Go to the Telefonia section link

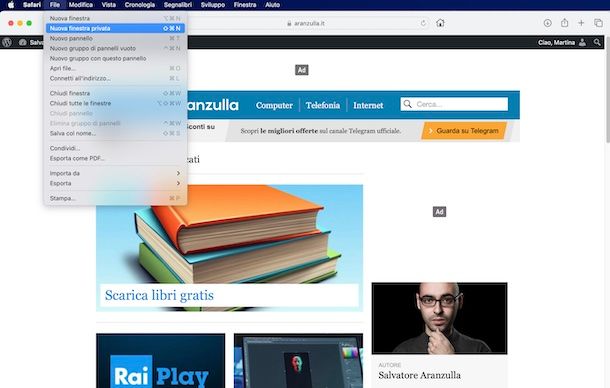pyautogui.click(x=323, y=105)
